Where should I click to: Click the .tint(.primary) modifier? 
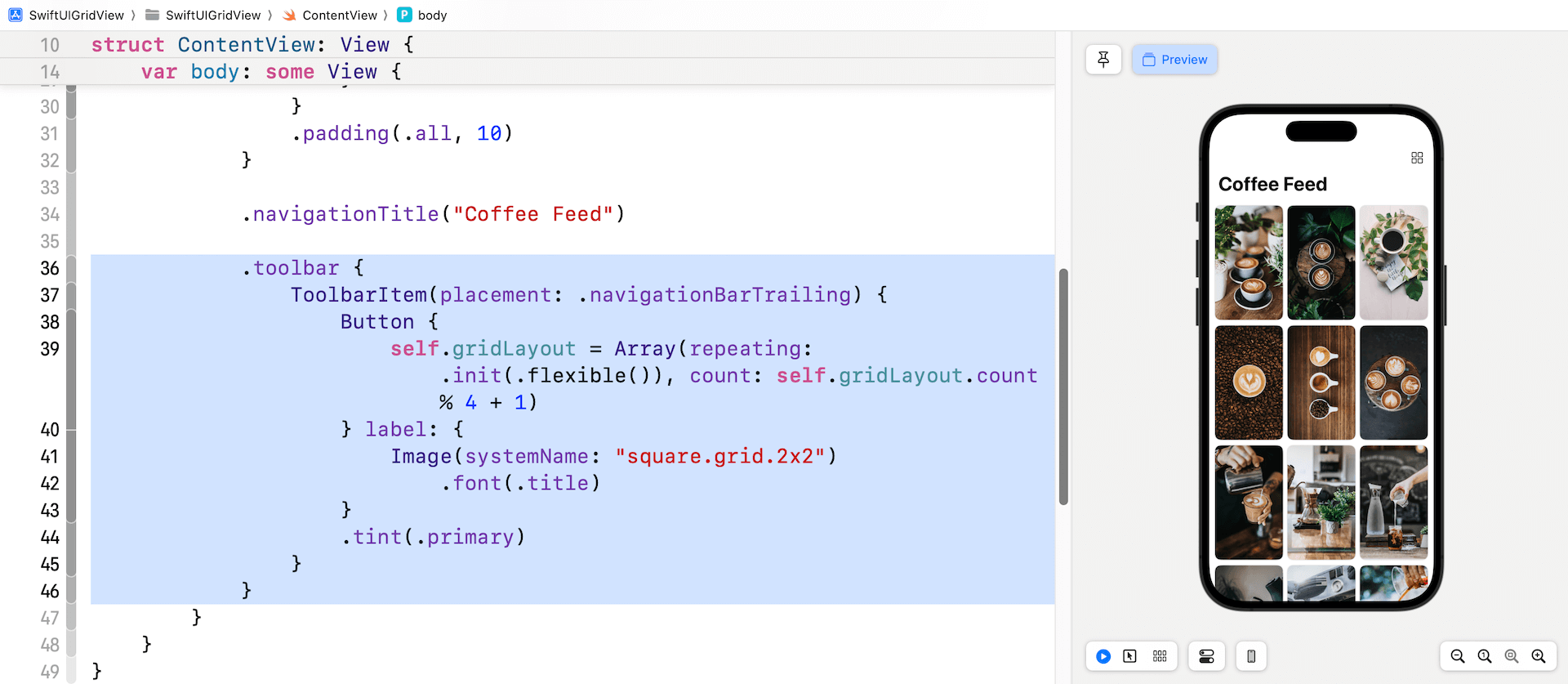coord(433,537)
